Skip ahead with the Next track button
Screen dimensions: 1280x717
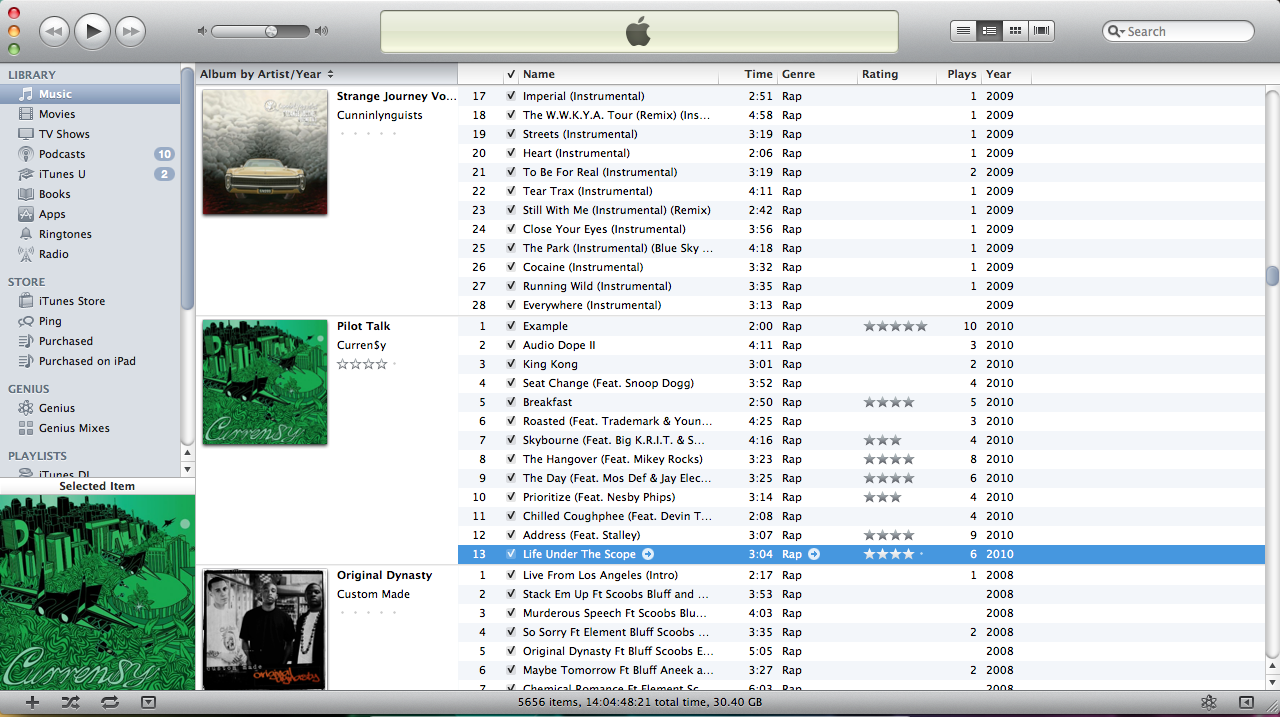[x=130, y=32]
